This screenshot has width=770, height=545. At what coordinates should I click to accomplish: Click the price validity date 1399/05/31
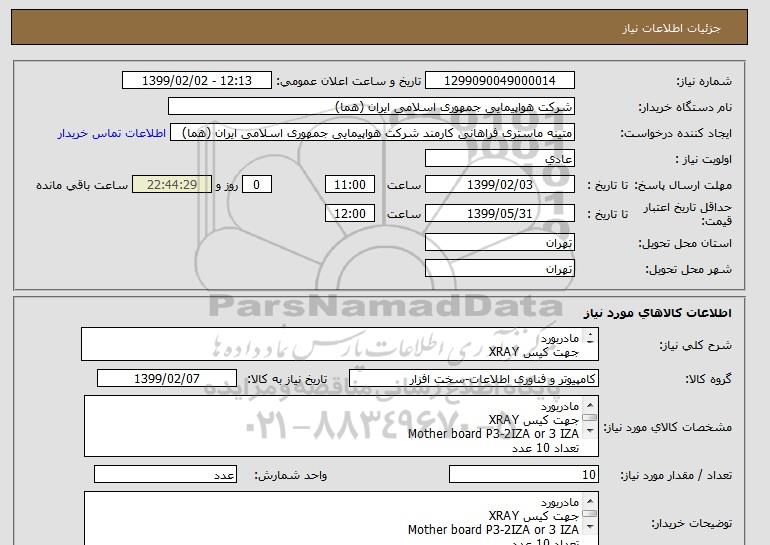[499, 214]
